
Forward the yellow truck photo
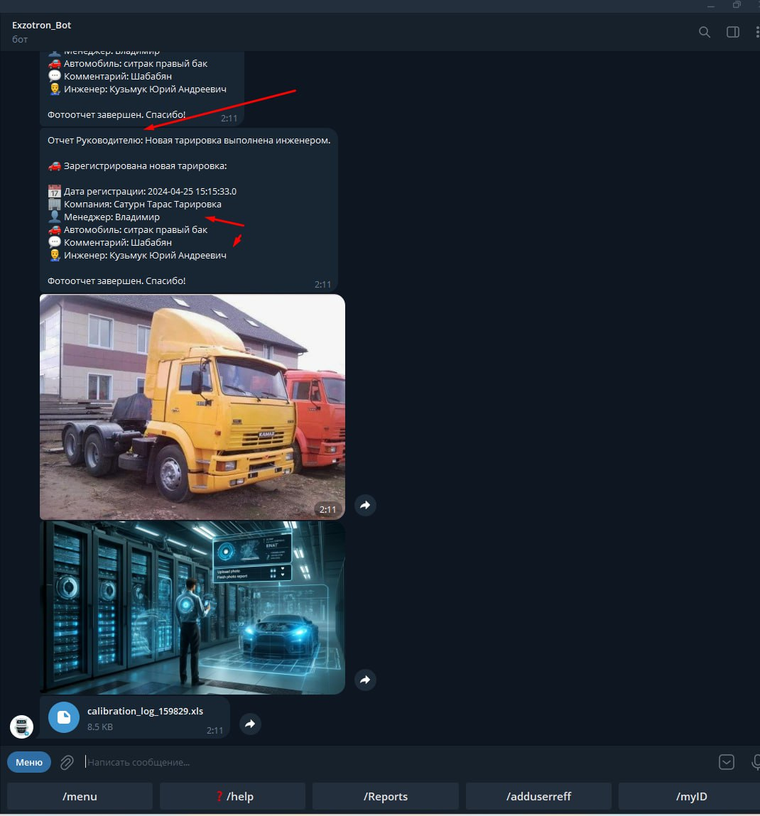tap(365, 505)
